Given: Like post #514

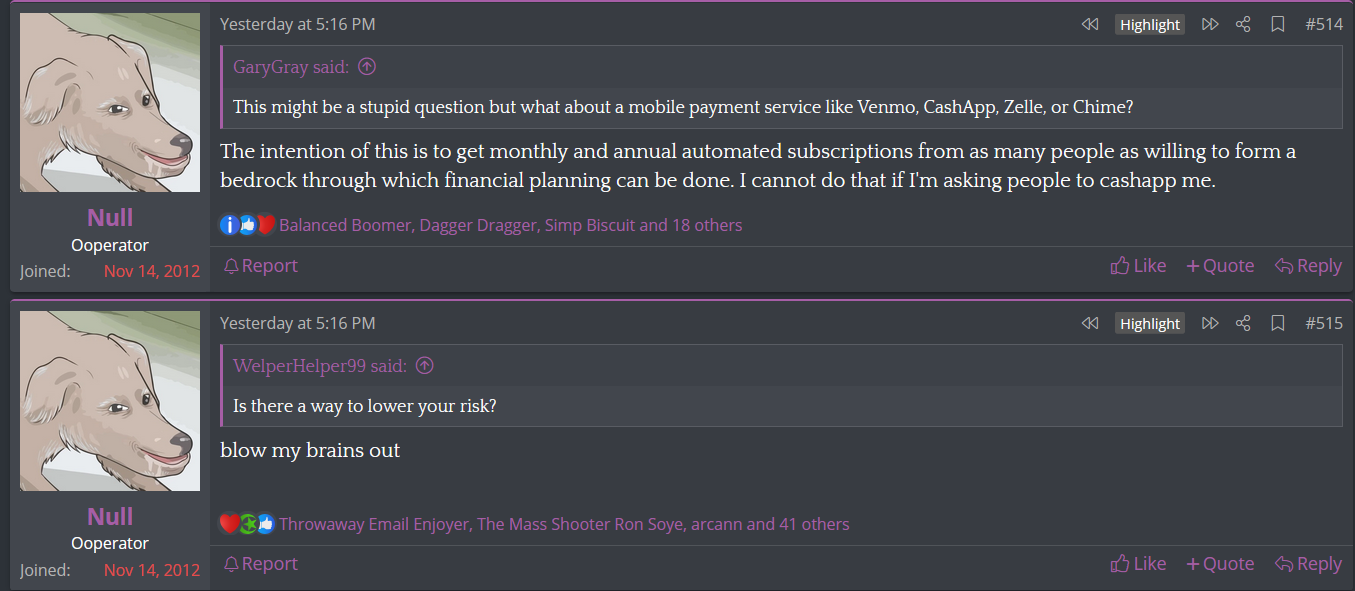Looking at the screenshot, I should point(1138,265).
